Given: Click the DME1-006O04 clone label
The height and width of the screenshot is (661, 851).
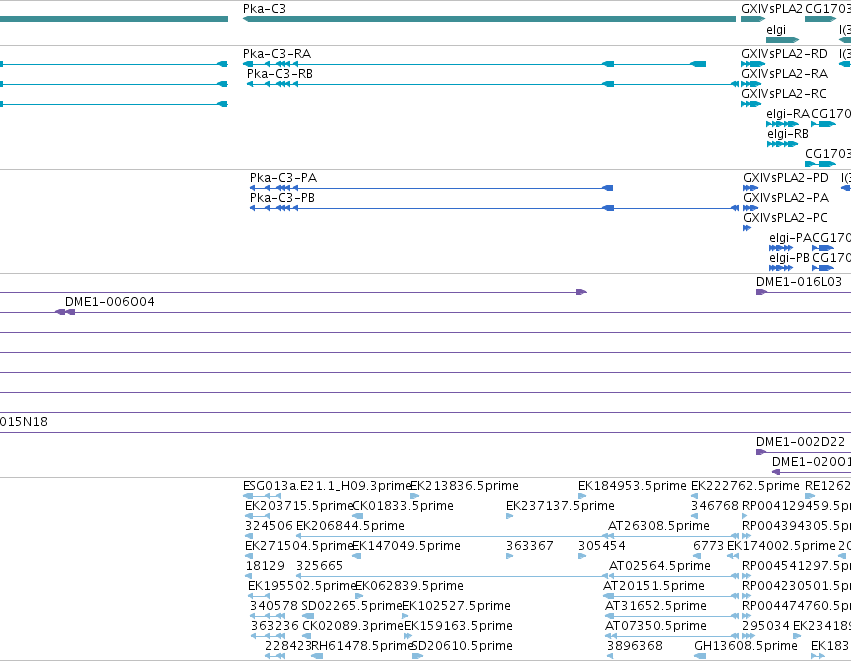Looking at the screenshot, I should tap(110, 302).
